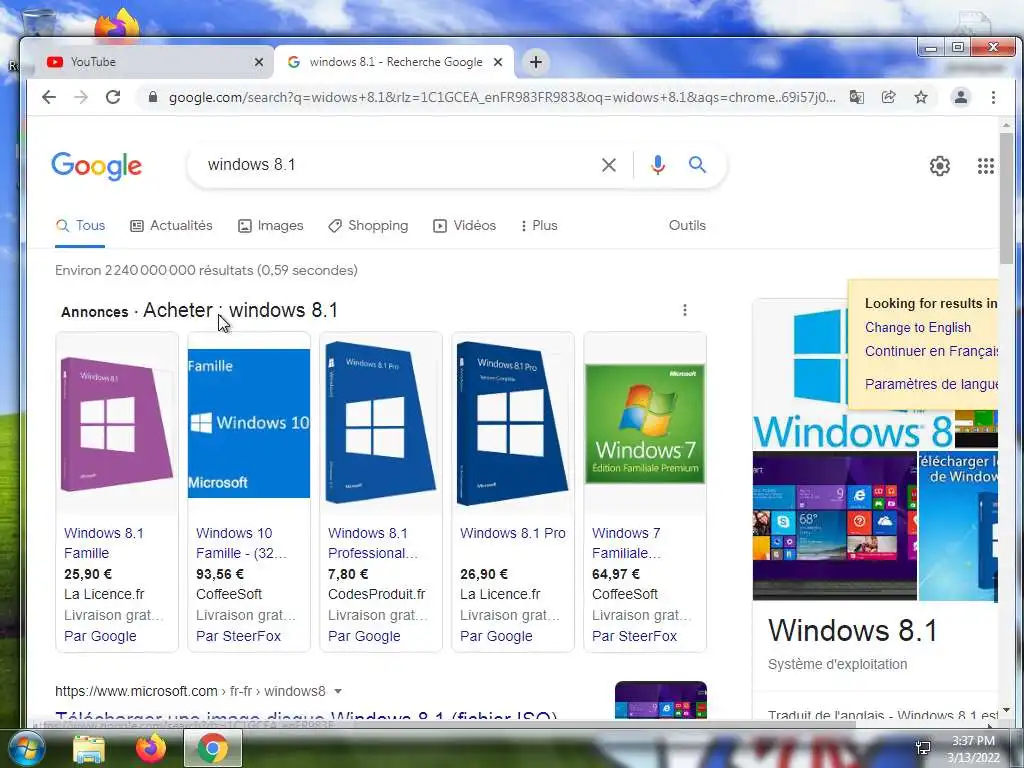Click the Google logo
This screenshot has height=768, width=1024.
pyautogui.click(x=97, y=166)
